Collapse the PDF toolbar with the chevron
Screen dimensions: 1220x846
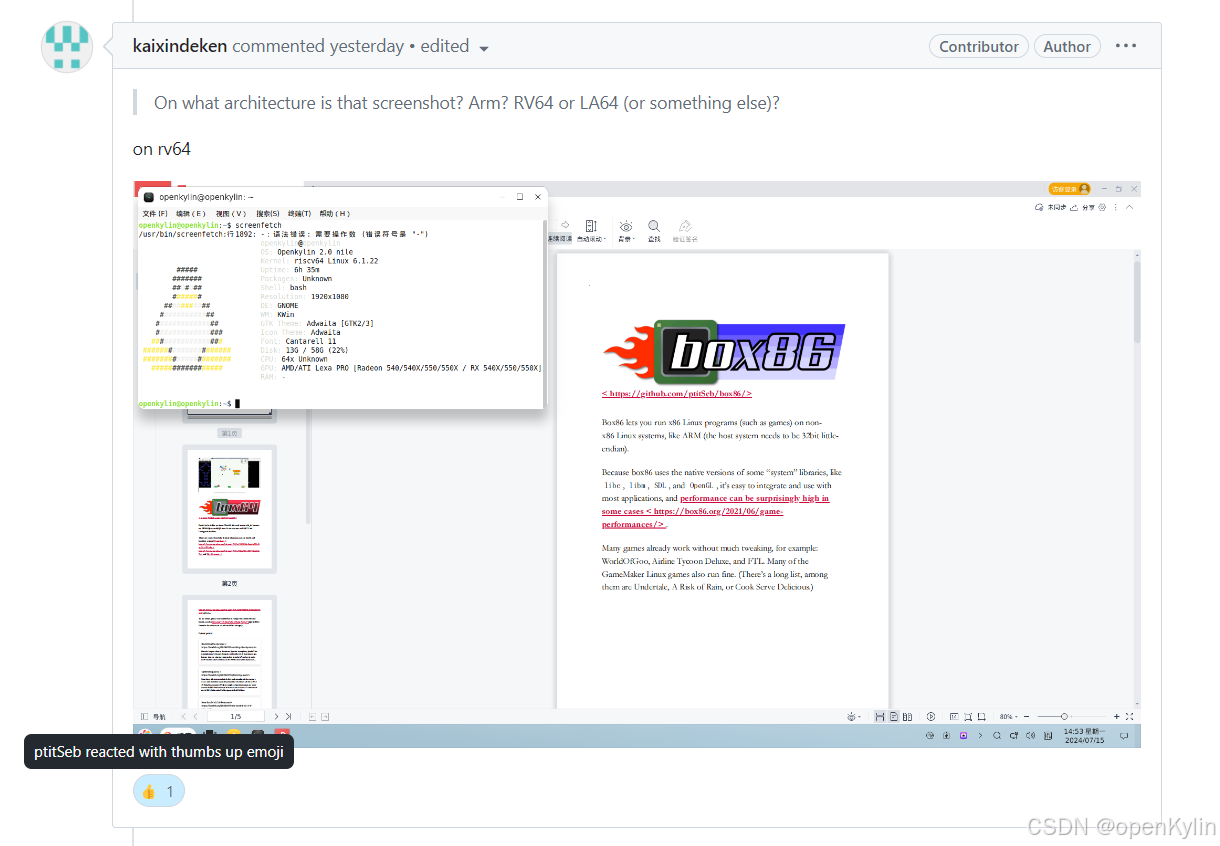(1130, 207)
